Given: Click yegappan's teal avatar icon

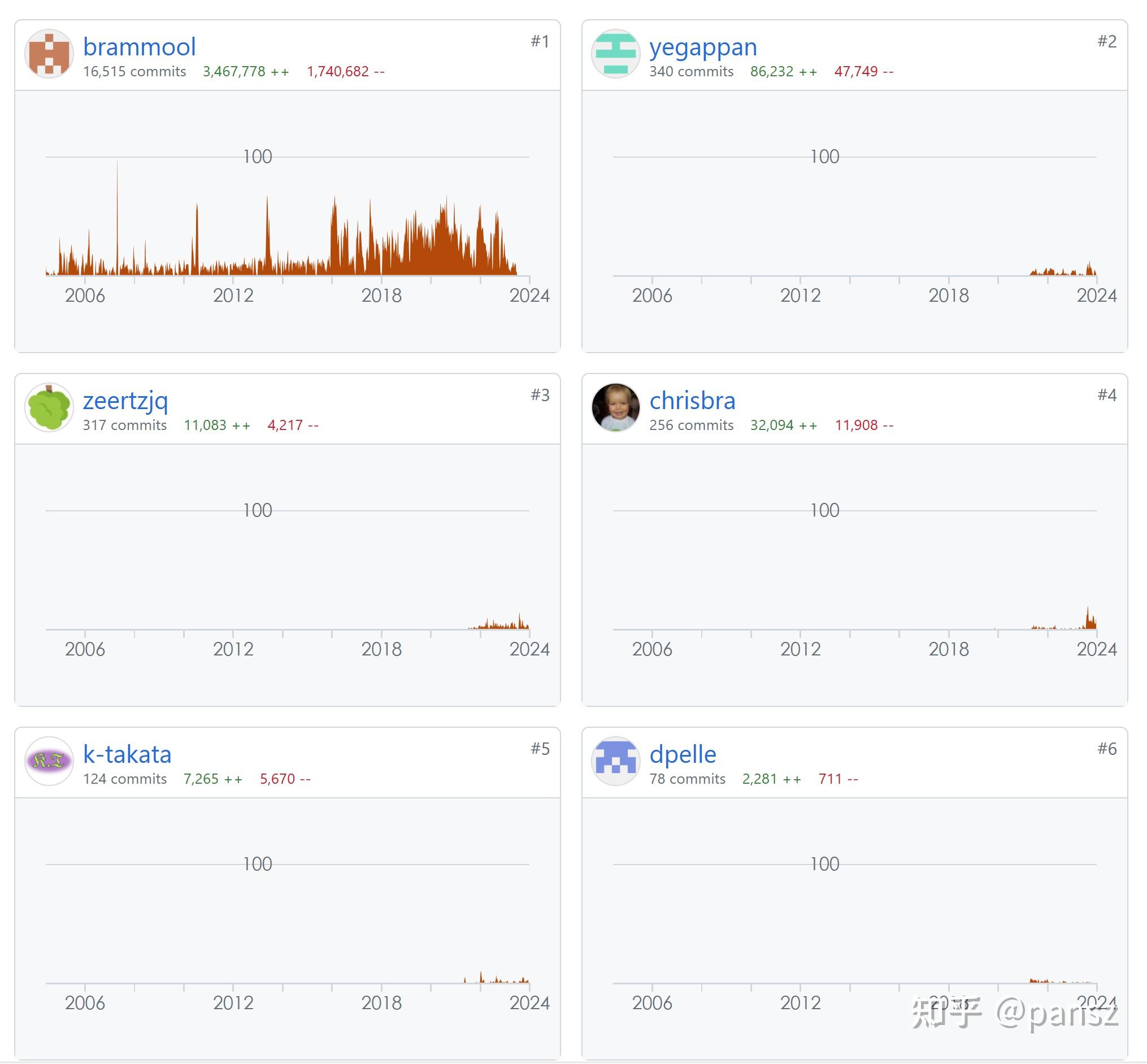Looking at the screenshot, I should (x=615, y=54).
